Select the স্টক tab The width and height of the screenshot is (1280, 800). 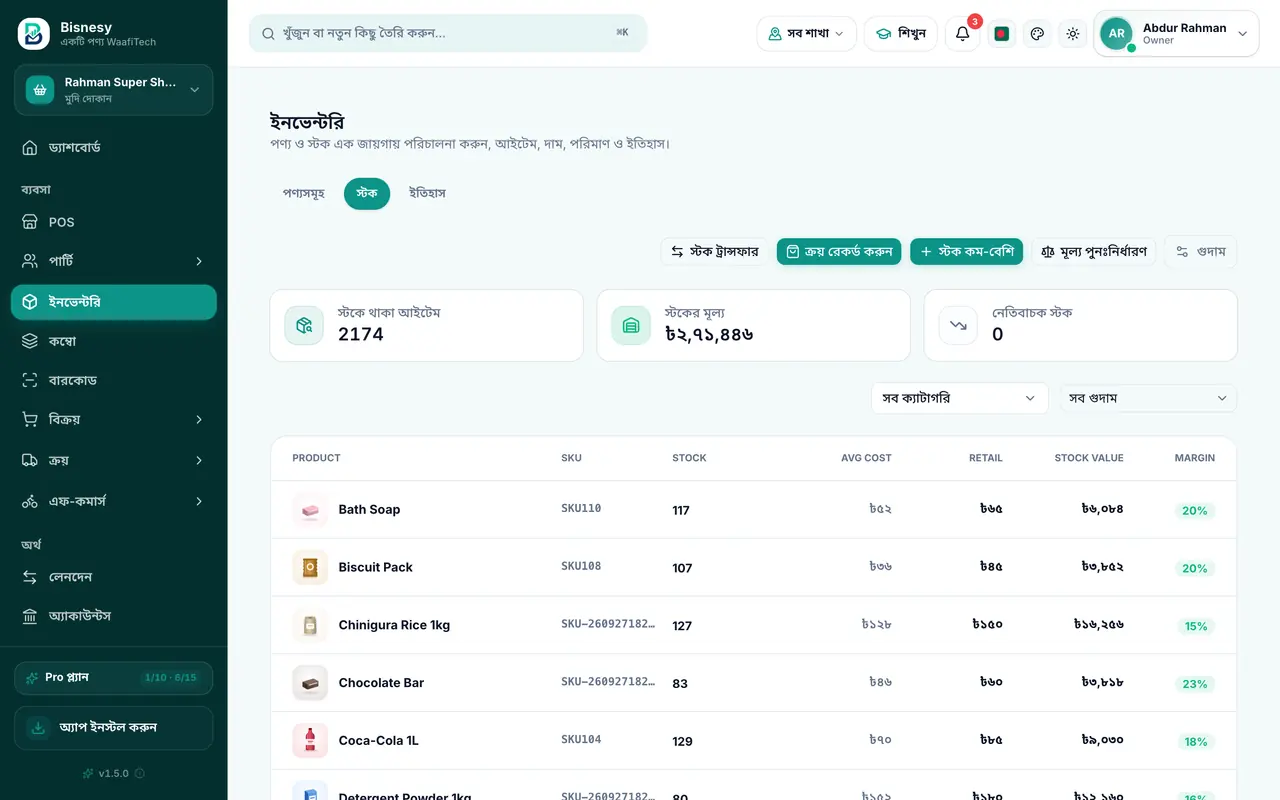[367, 193]
